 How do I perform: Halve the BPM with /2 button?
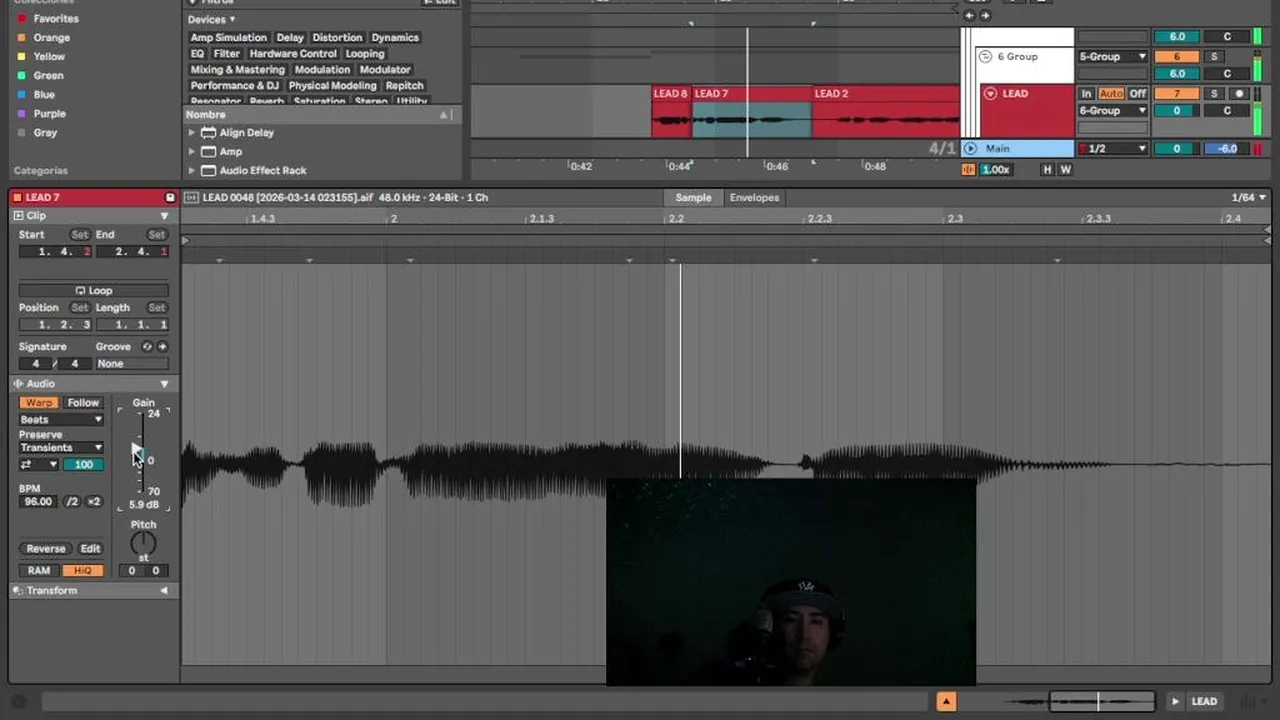tap(72, 501)
